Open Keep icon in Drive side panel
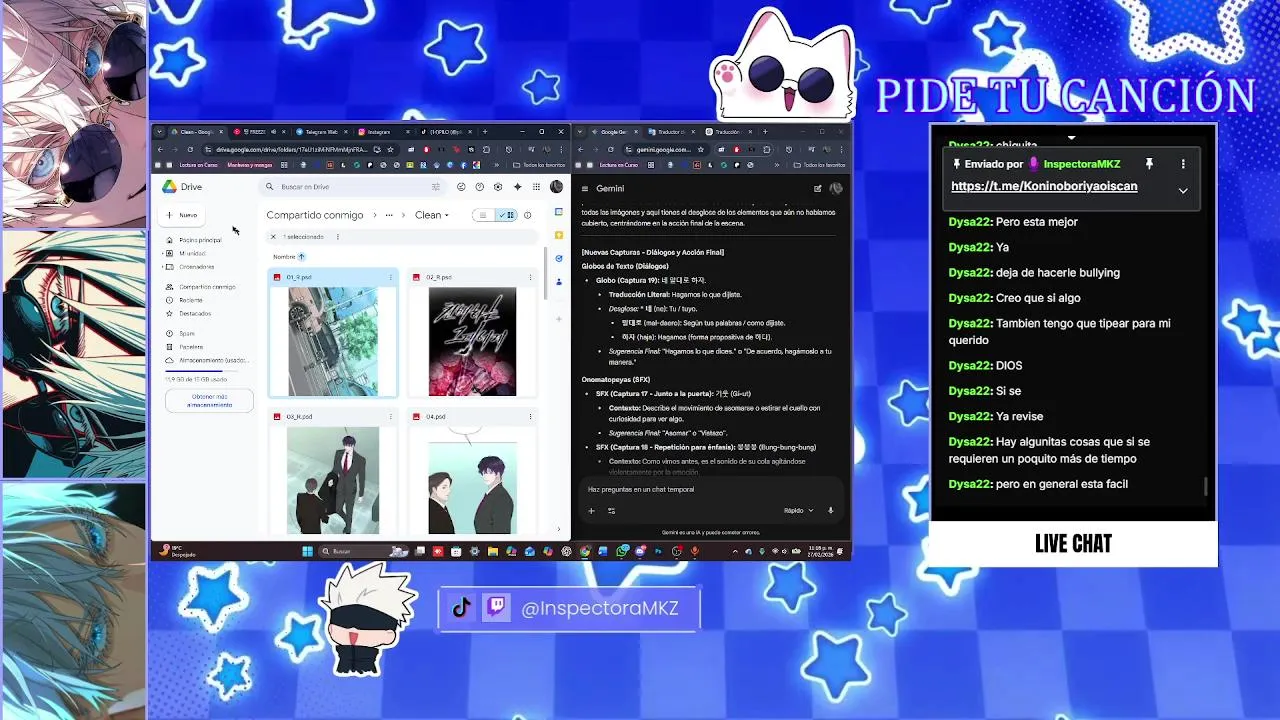 point(559,235)
